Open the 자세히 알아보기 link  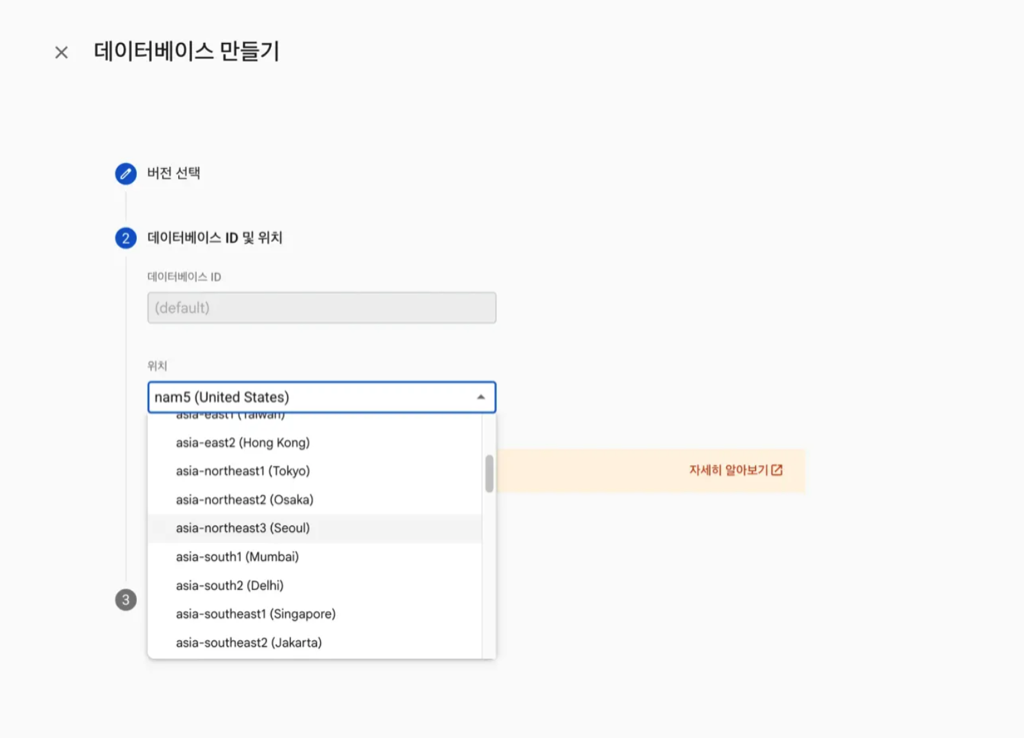click(727, 470)
